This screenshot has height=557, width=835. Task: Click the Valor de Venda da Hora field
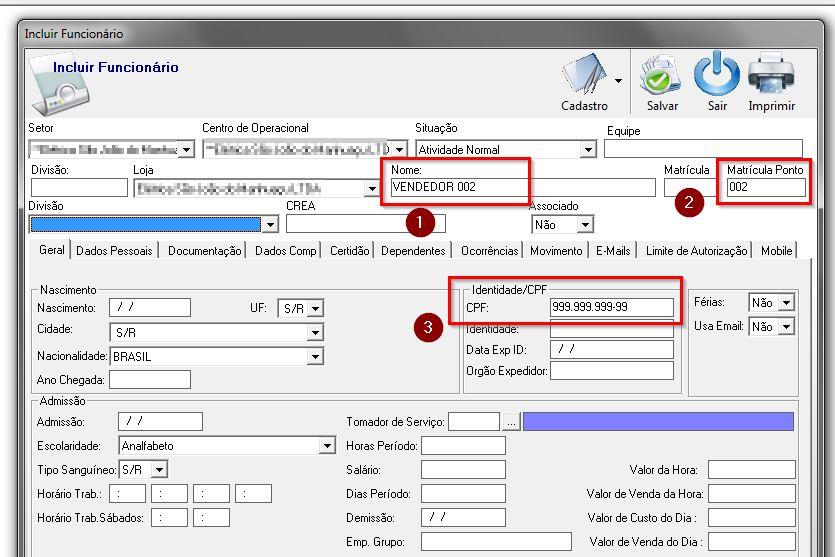tap(752, 494)
